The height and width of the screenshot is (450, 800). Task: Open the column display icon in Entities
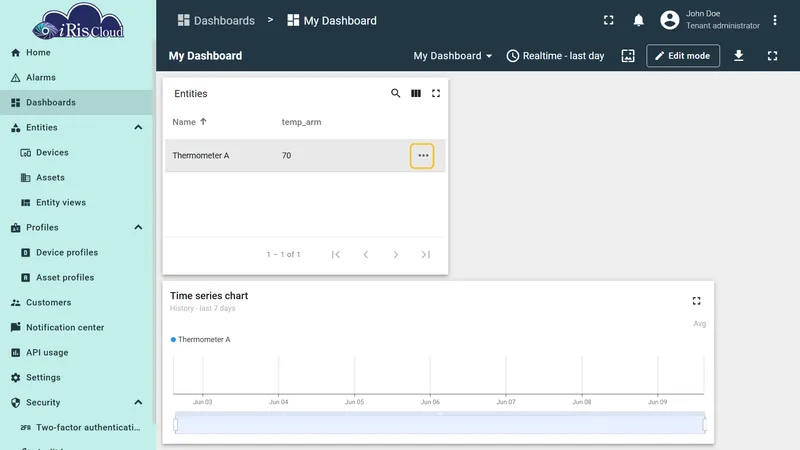point(416,93)
